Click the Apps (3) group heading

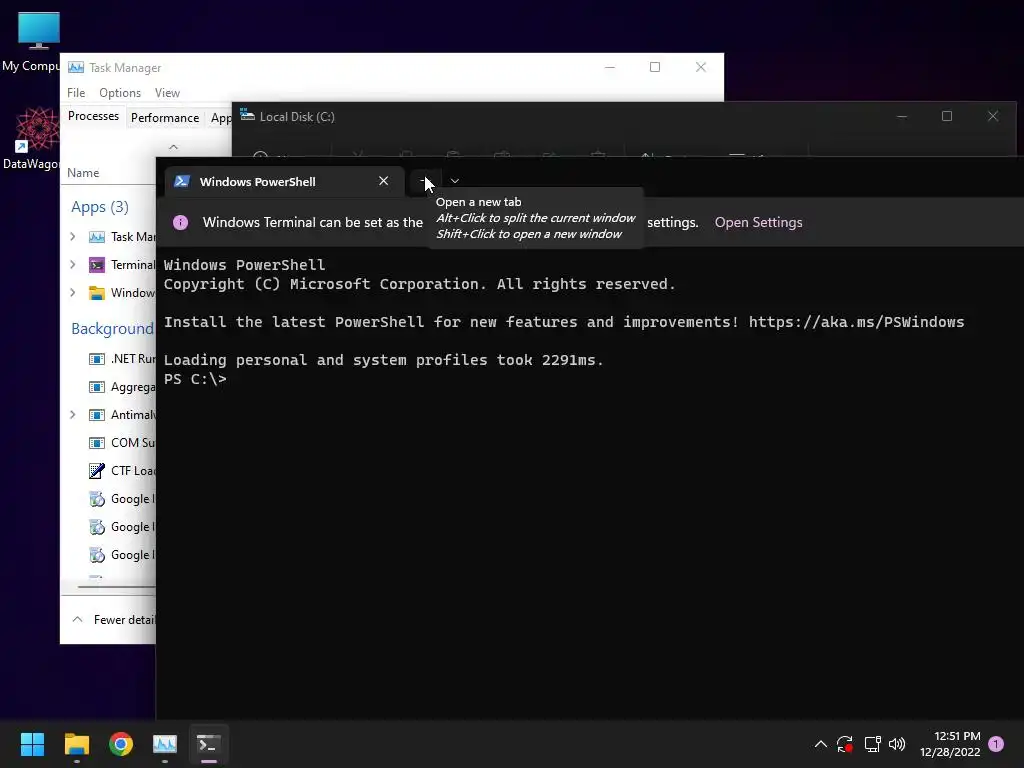click(100, 207)
